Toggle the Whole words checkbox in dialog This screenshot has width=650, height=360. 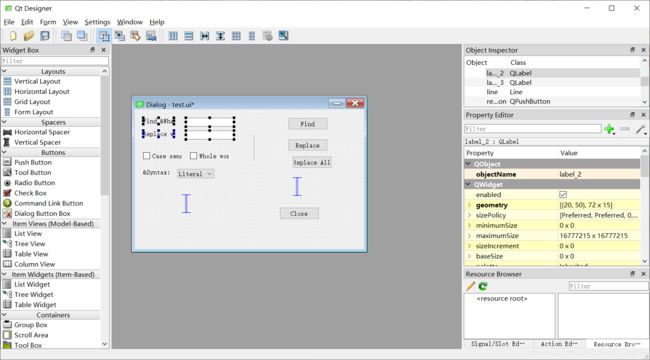[194, 156]
